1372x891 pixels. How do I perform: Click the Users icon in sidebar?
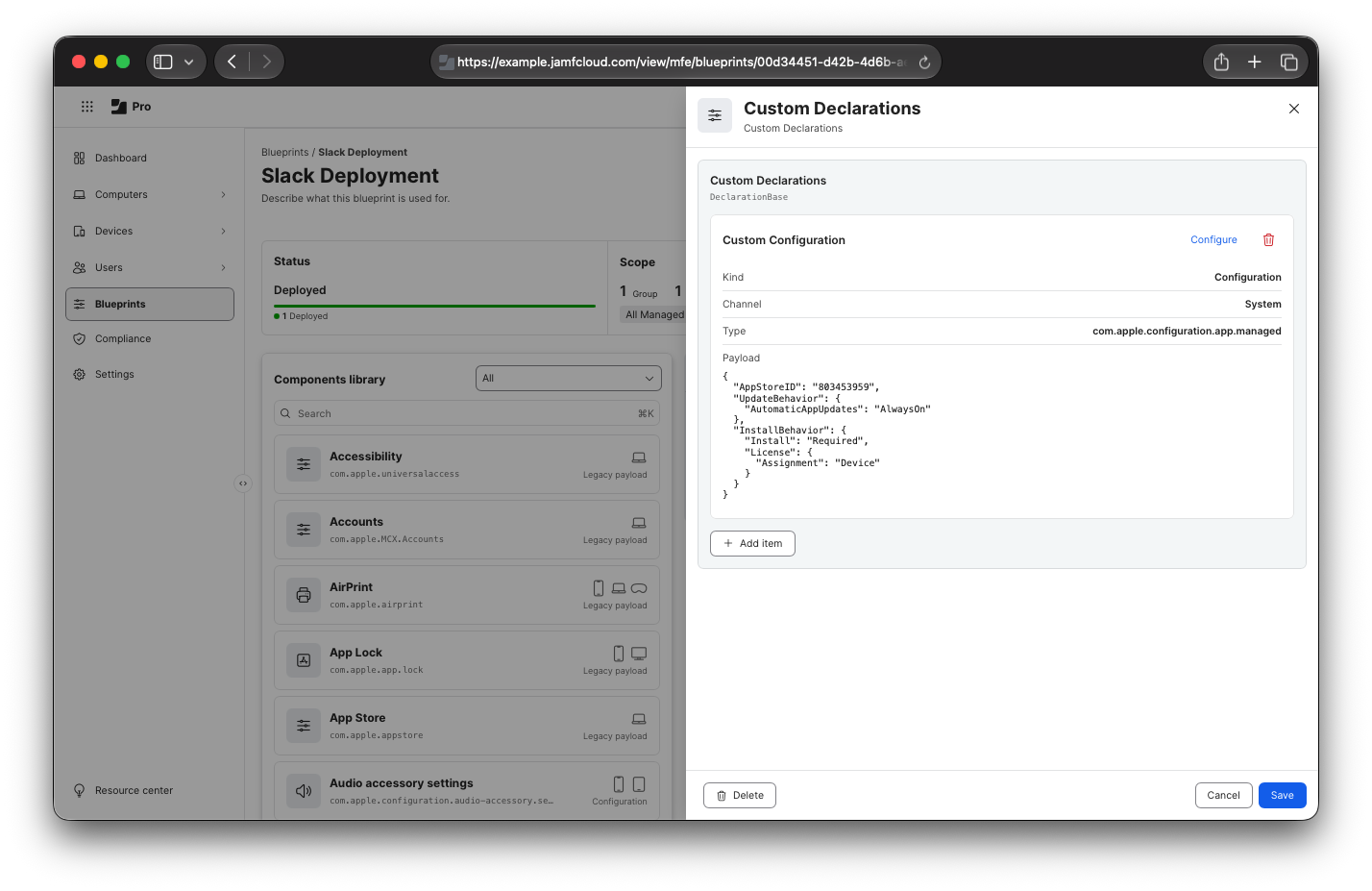click(80, 267)
